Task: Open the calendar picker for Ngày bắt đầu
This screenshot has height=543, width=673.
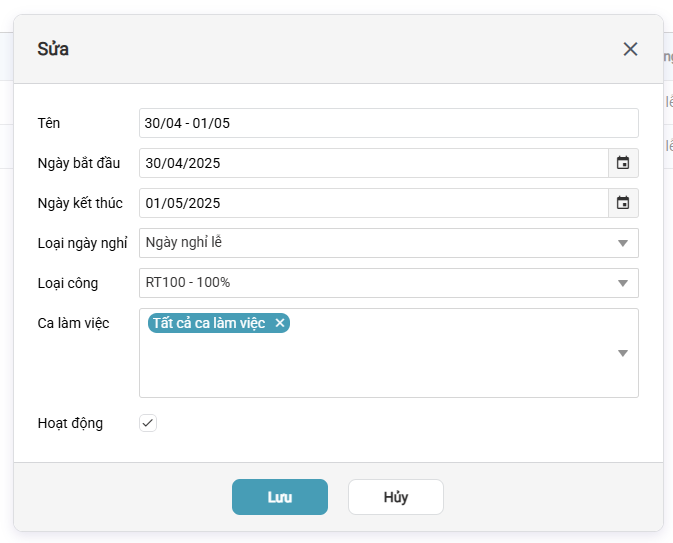Action: tap(623, 163)
